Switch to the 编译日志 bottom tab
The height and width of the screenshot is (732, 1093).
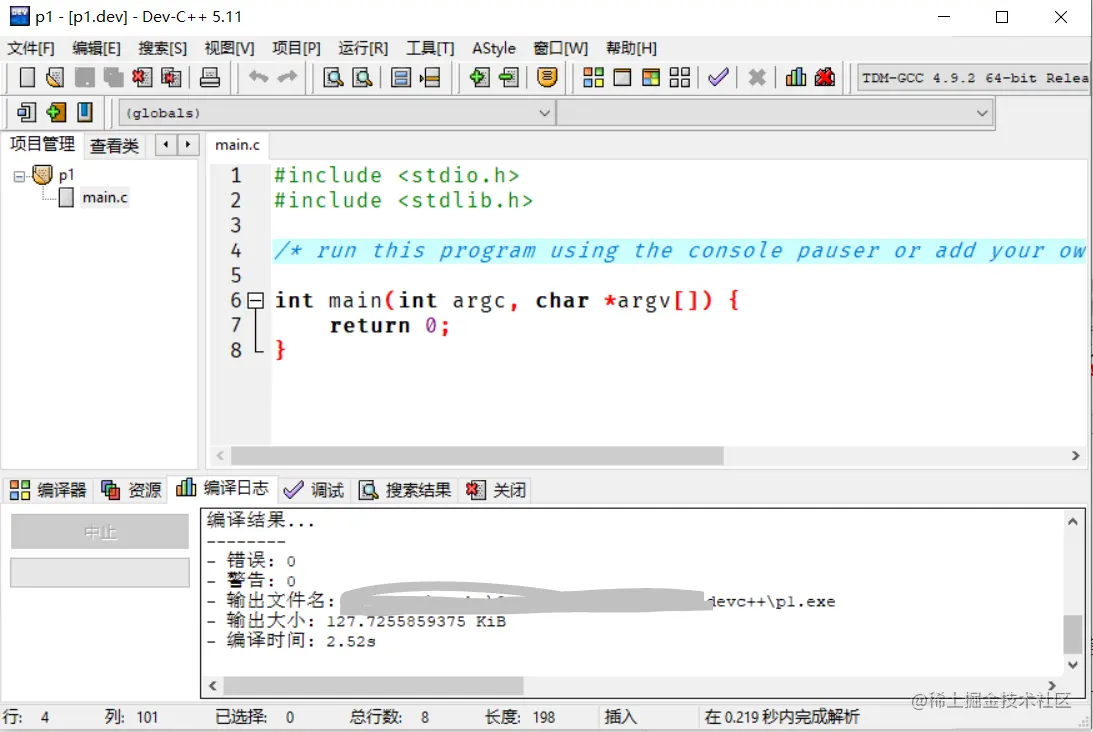(222, 488)
